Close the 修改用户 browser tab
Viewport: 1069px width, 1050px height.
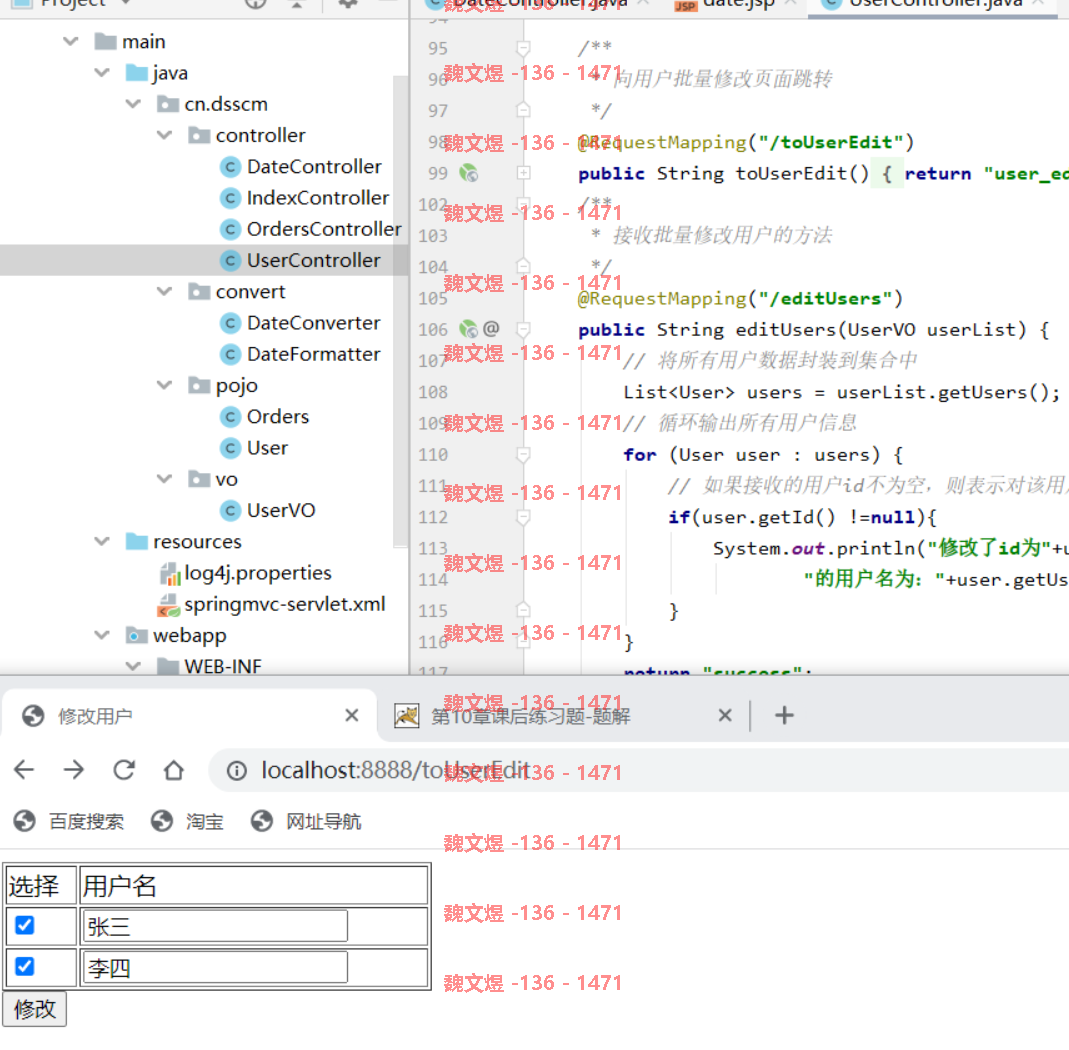[x=352, y=715]
